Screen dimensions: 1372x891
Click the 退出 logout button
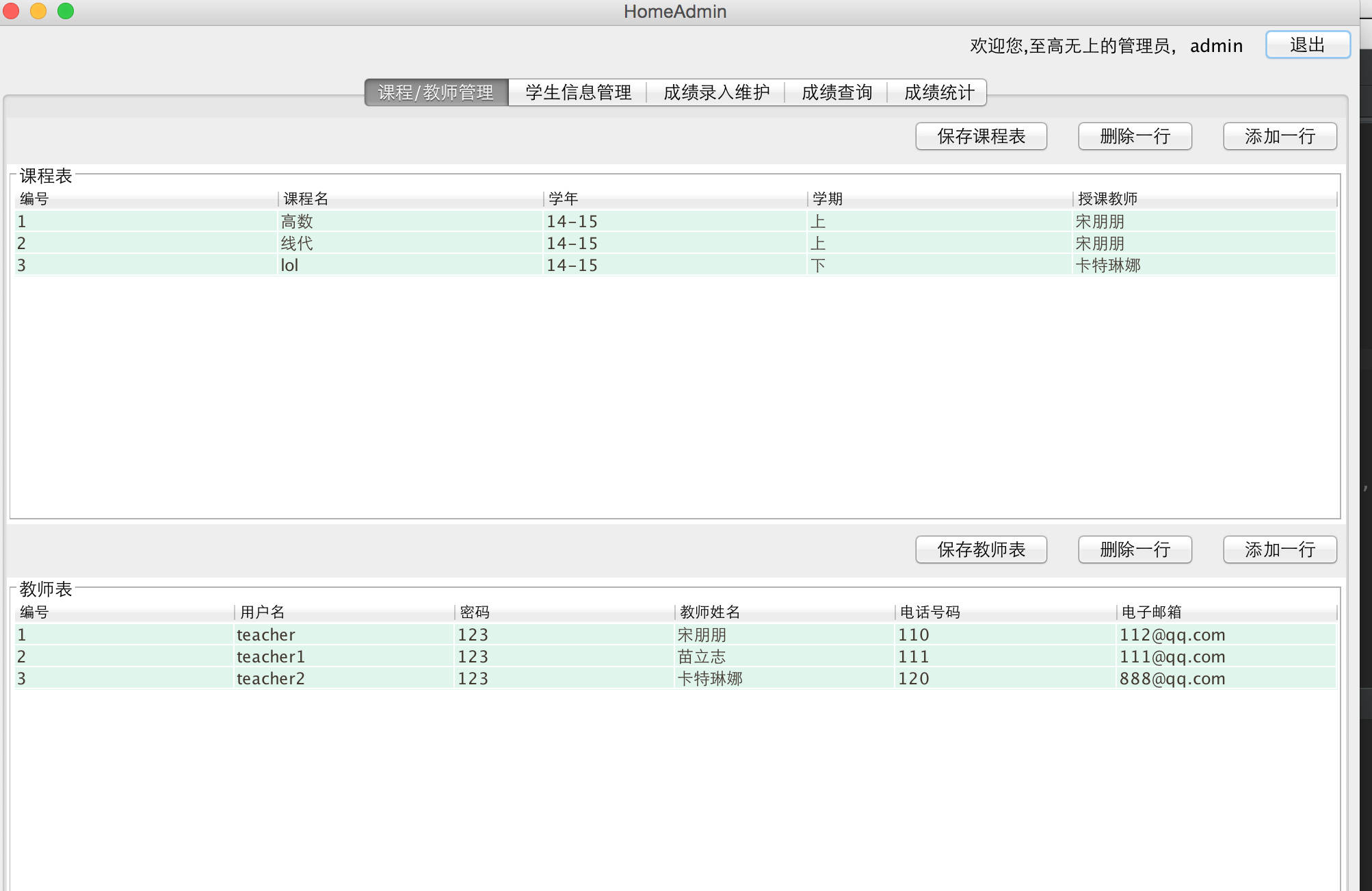coord(1307,45)
